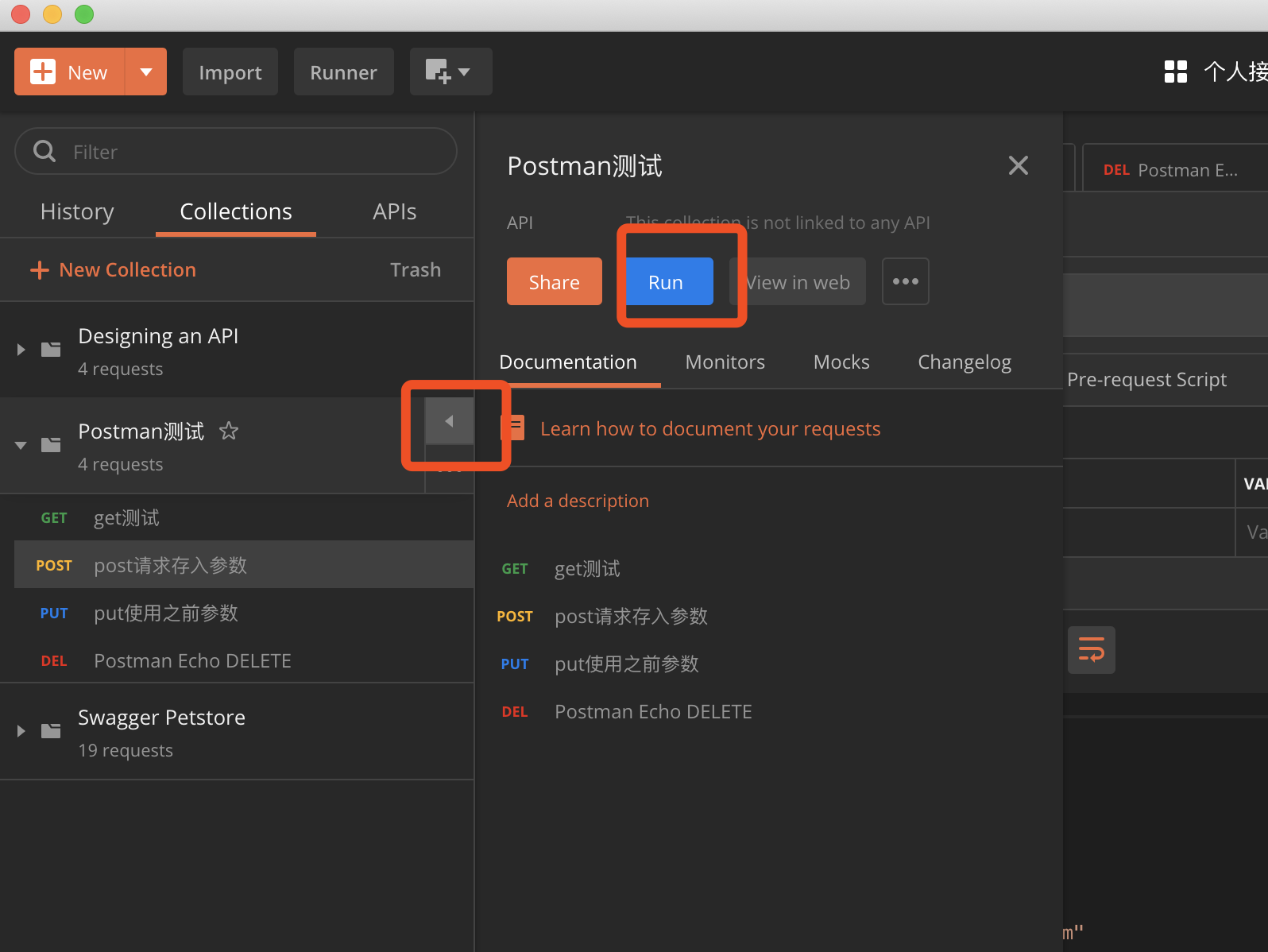Open the New button dropdown arrow
The image size is (1268, 952).
pos(146,72)
